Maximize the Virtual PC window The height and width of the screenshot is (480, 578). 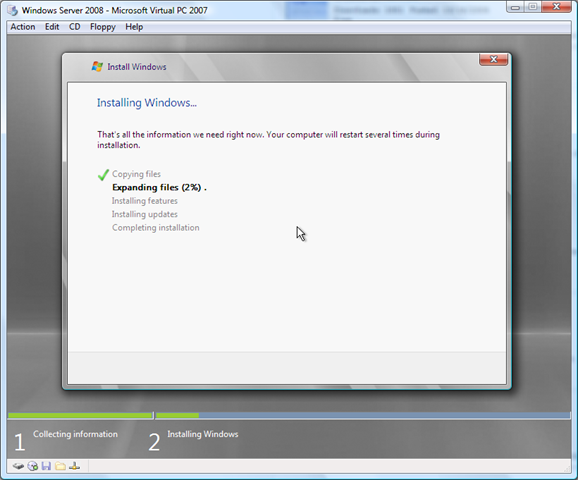tap(532, 7)
